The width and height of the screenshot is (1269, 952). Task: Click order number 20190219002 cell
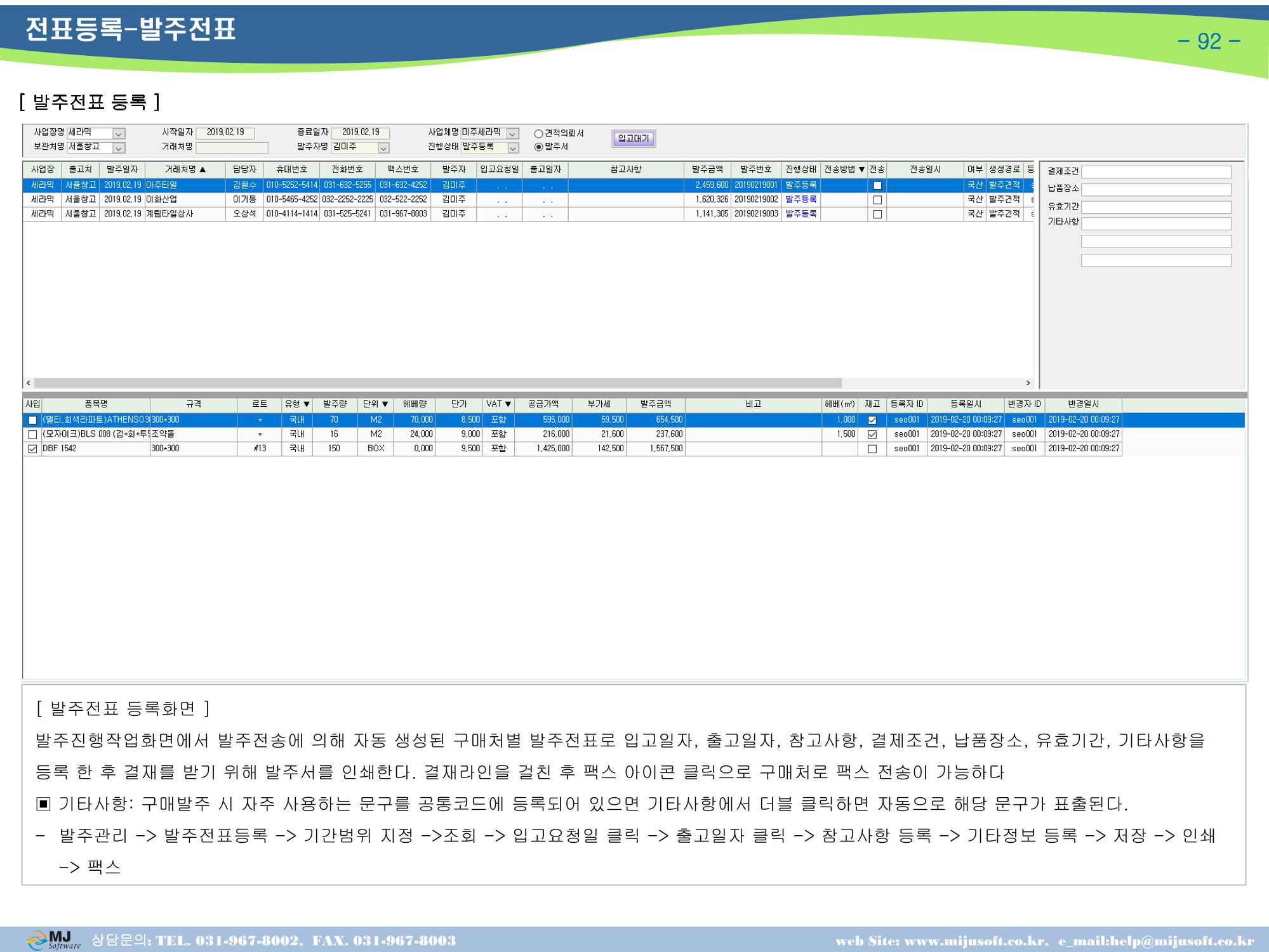[x=756, y=199]
